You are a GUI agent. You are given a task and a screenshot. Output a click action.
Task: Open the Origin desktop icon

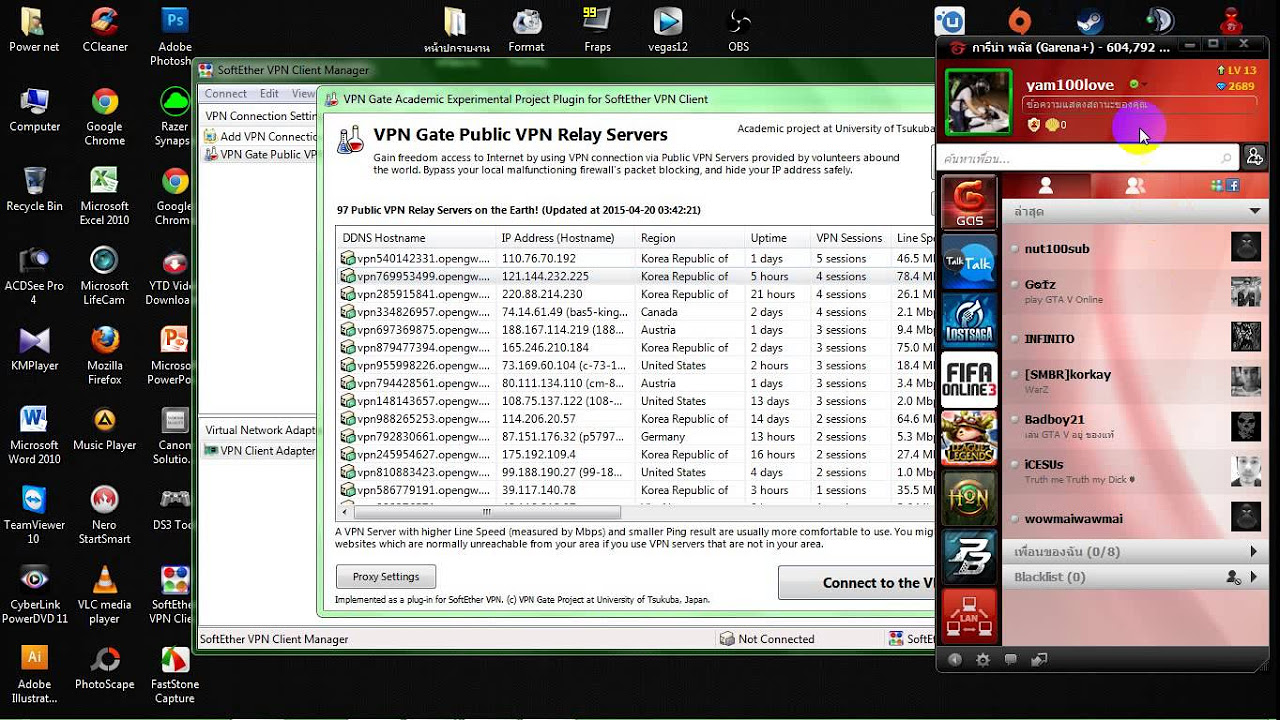tap(1019, 21)
